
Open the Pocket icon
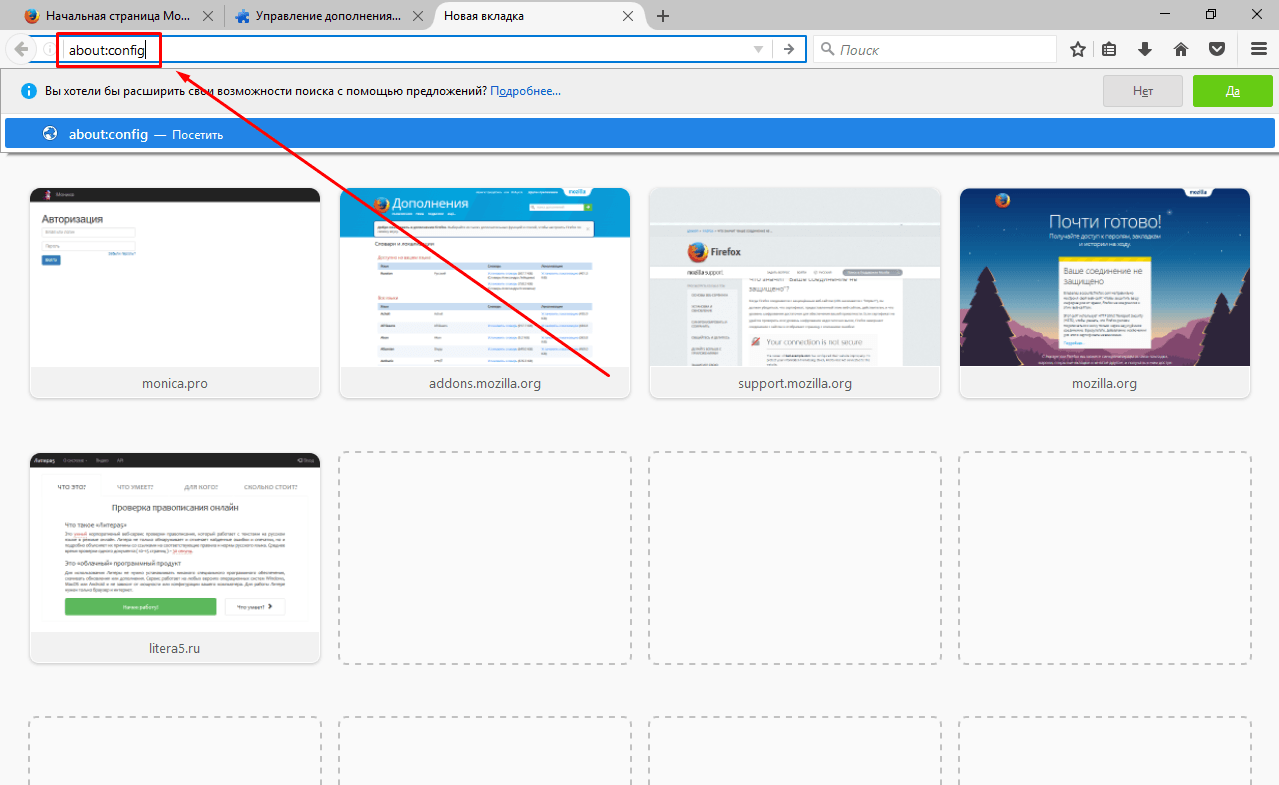coord(1217,49)
